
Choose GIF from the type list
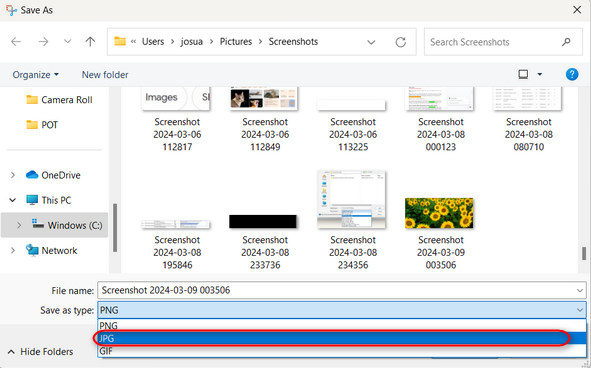pos(341,351)
